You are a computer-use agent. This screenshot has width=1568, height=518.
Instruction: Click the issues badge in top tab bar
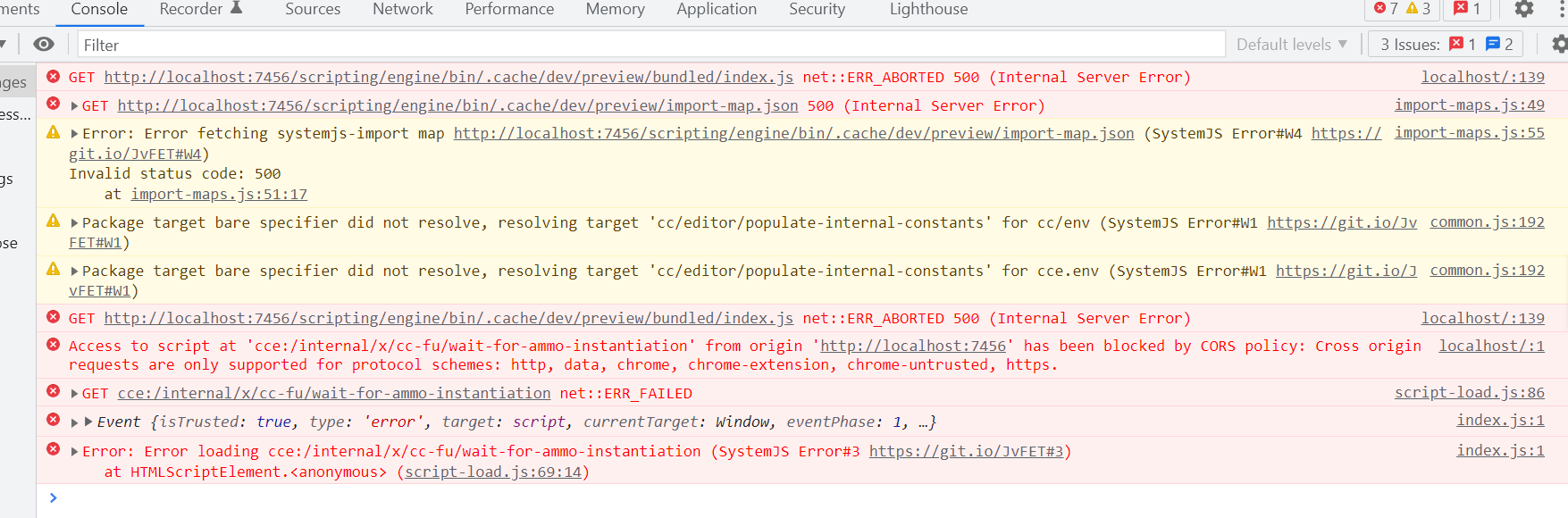(x=1467, y=9)
